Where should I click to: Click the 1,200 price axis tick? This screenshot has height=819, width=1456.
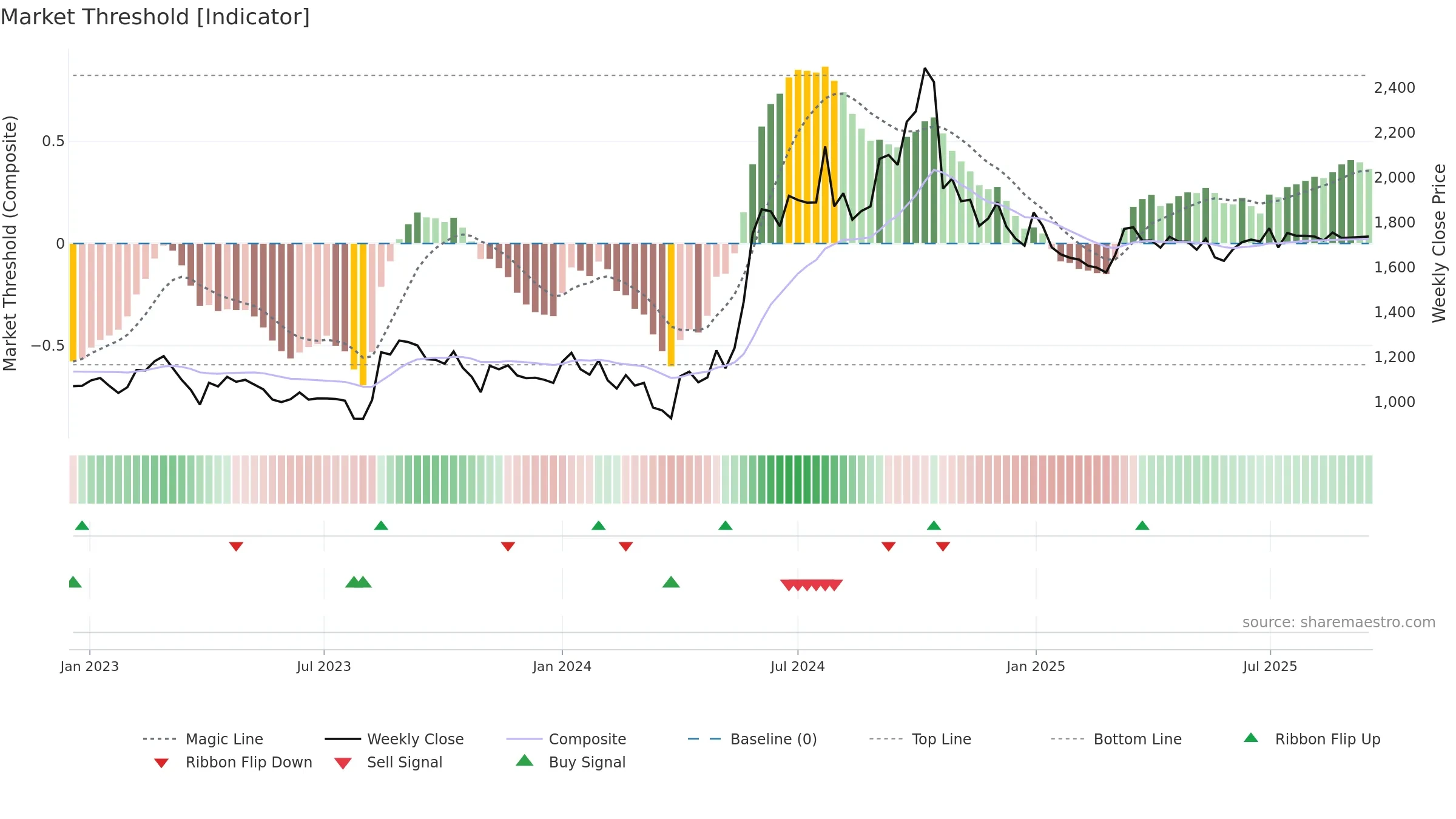(1395, 357)
